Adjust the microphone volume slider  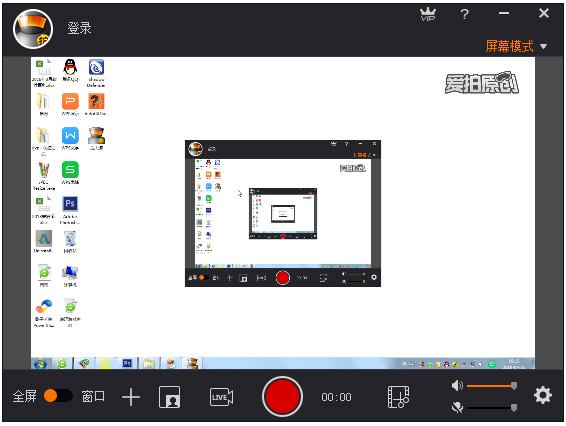point(492,408)
